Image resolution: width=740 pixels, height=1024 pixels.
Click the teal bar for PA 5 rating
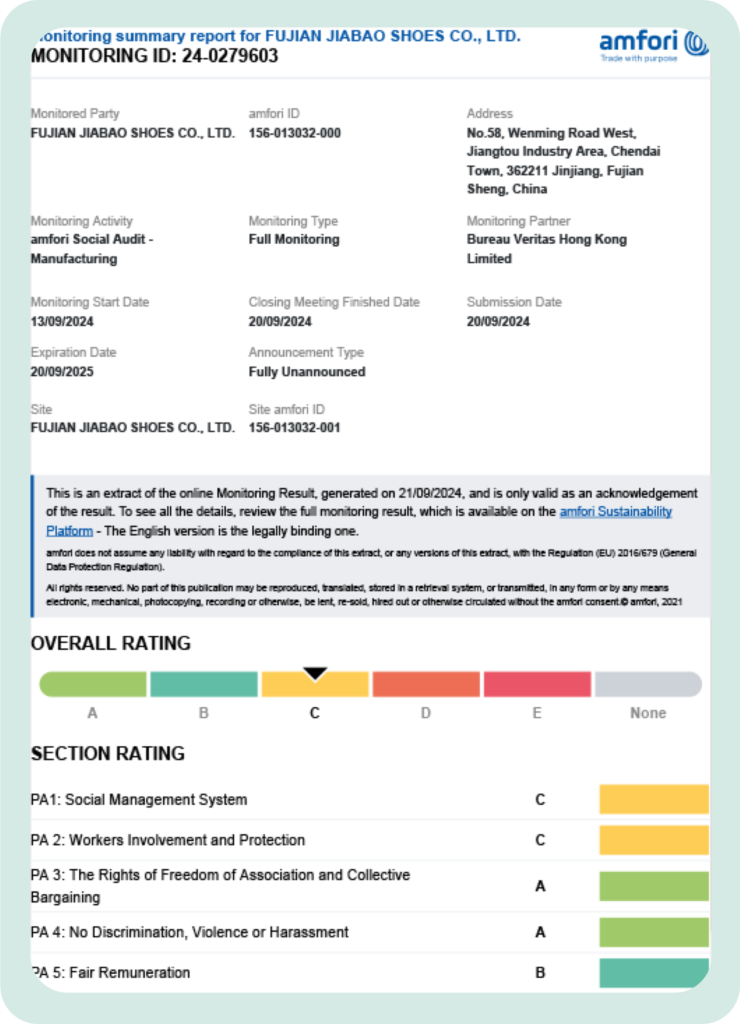tap(653, 972)
